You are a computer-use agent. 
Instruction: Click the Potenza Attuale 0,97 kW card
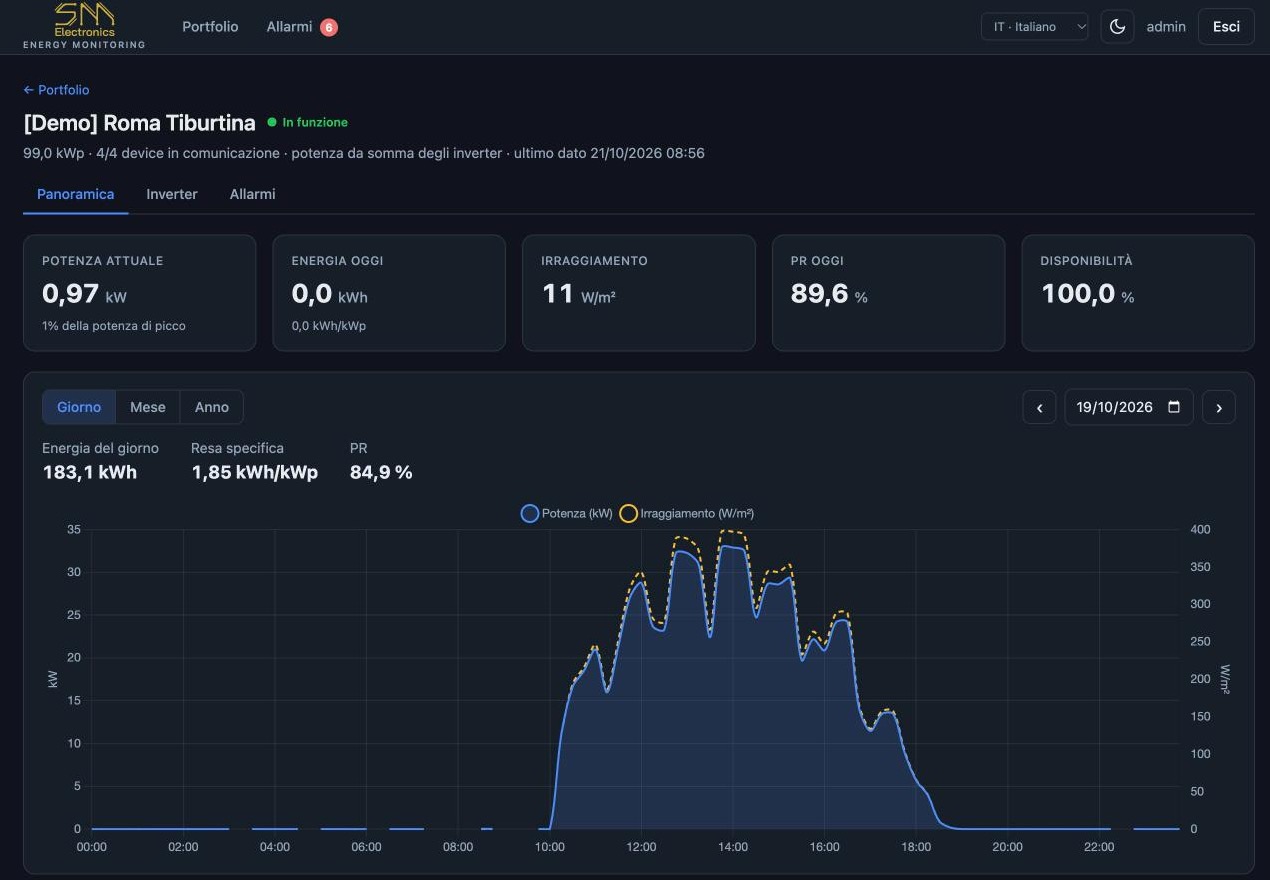pos(139,293)
